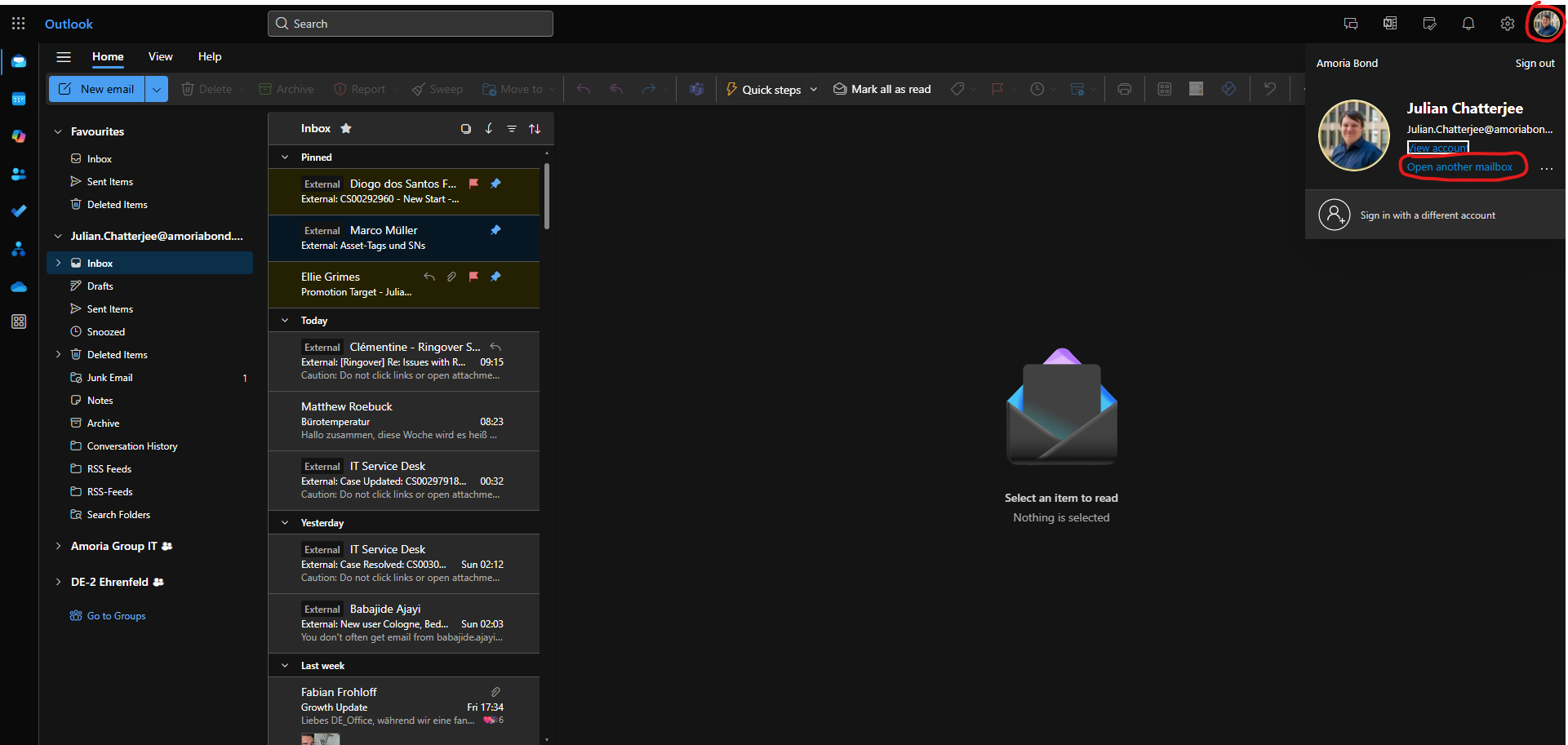1568x745 pixels.
Task: Open To Do checkmark app
Action: point(19,211)
